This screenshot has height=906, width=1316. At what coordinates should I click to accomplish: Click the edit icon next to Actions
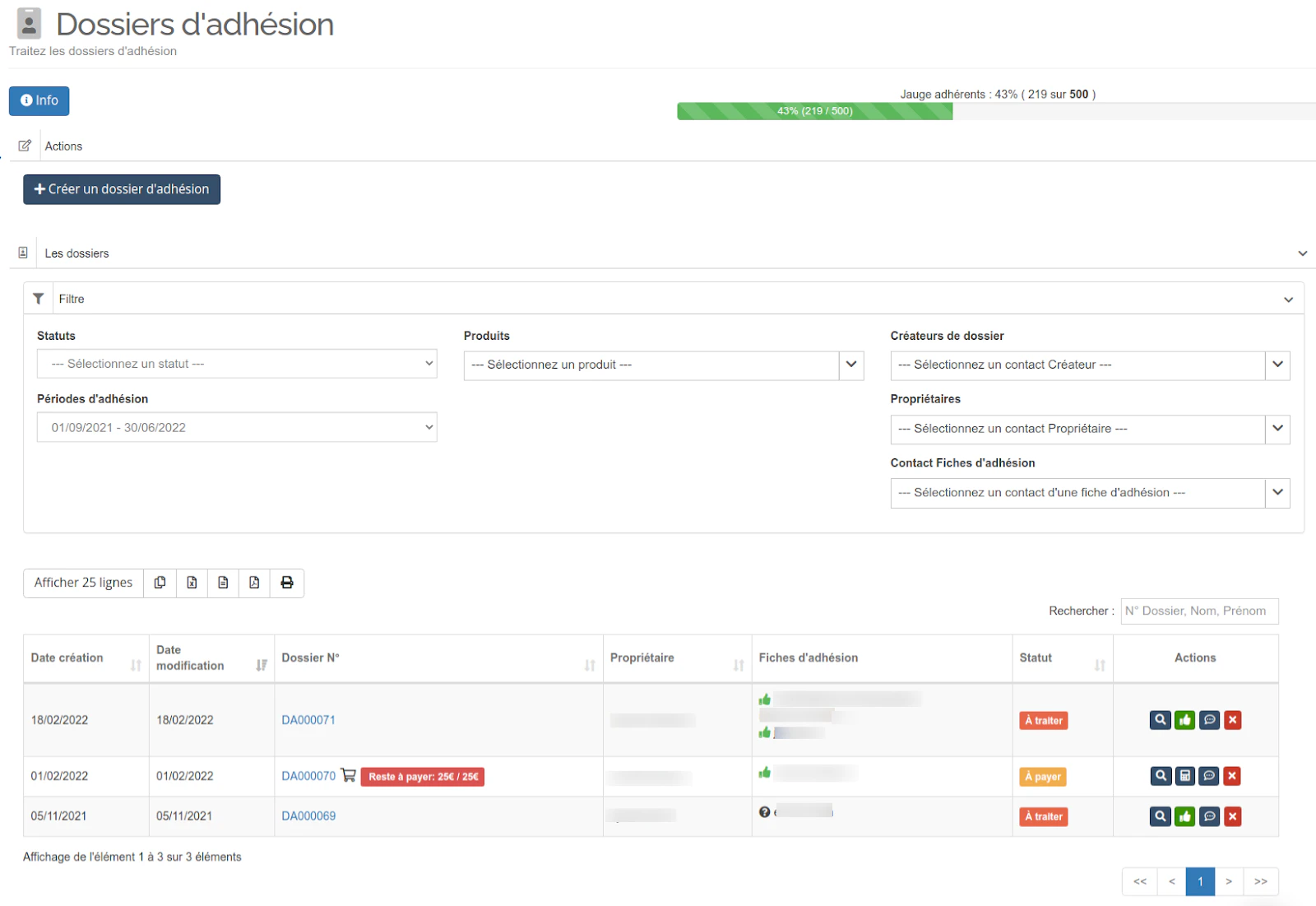click(25, 146)
